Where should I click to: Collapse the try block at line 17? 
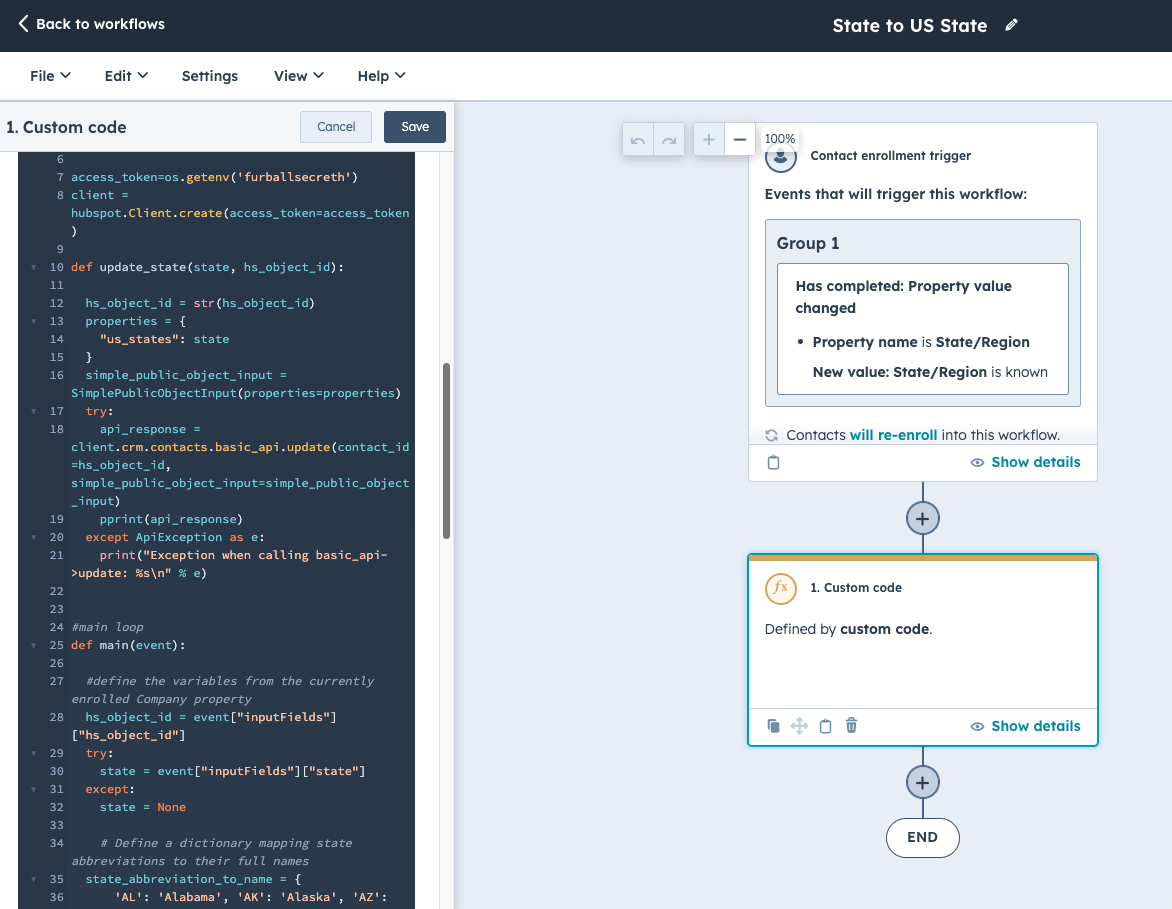click(34, 411)
